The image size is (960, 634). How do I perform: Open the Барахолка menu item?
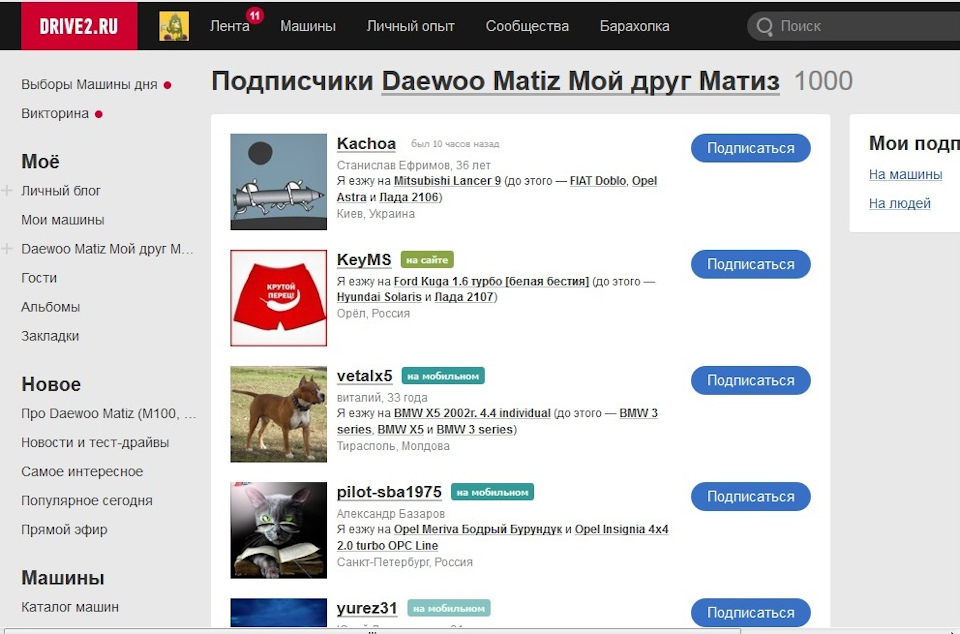[x=634, y=26]
